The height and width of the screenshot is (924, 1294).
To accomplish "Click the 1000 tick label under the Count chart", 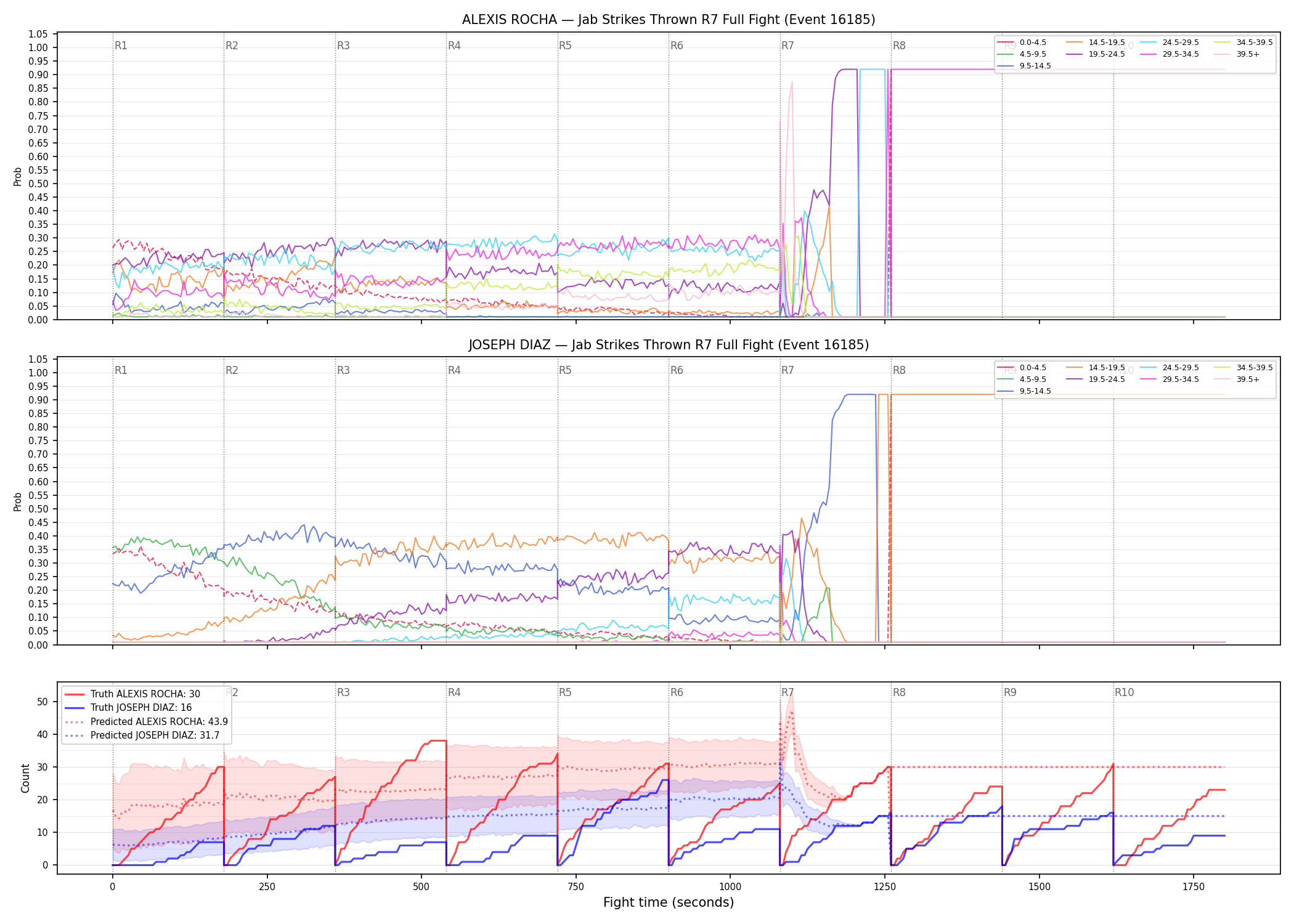I will [730, 887].
